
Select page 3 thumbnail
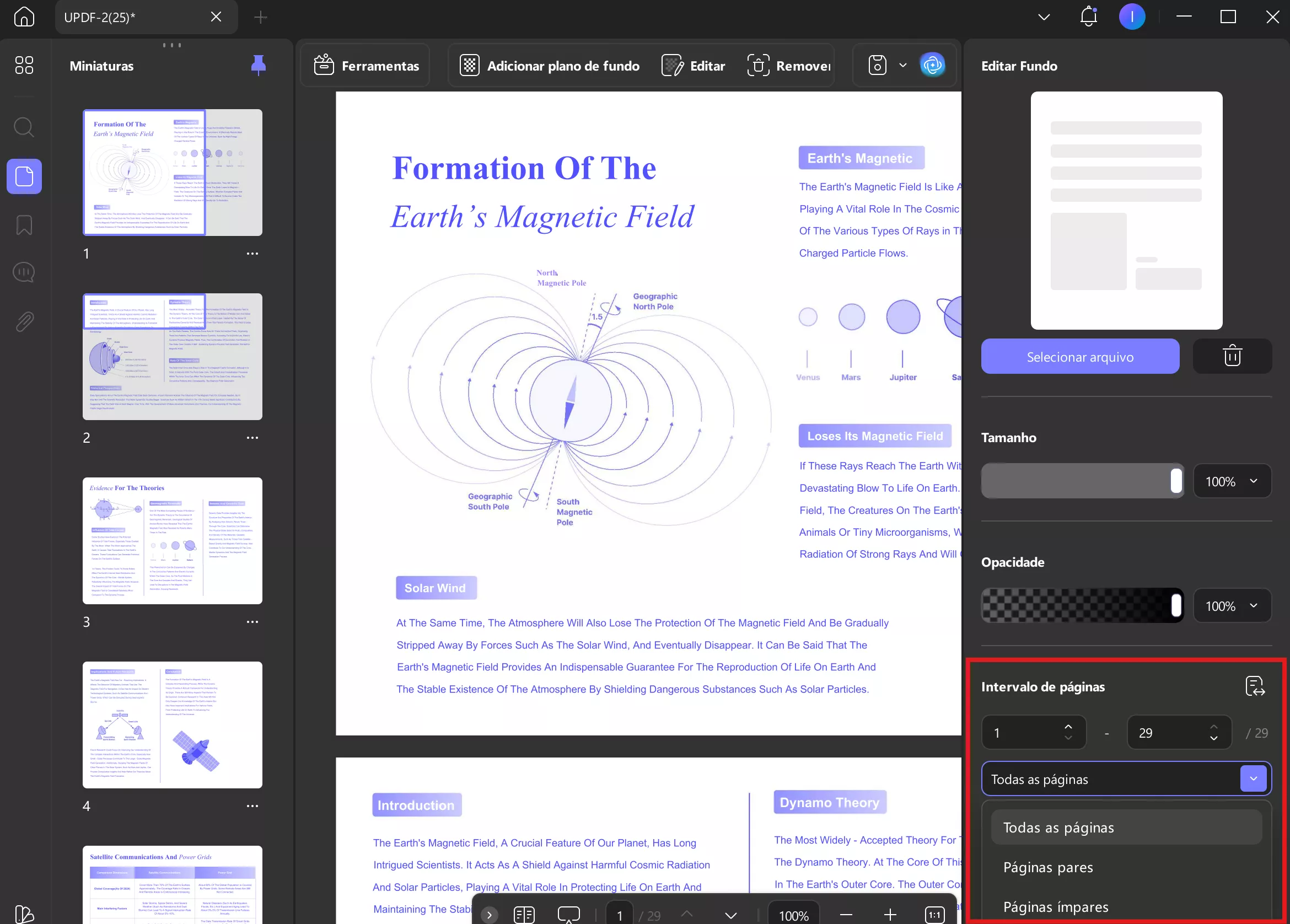pyautogui.click(x=173, y=540)
